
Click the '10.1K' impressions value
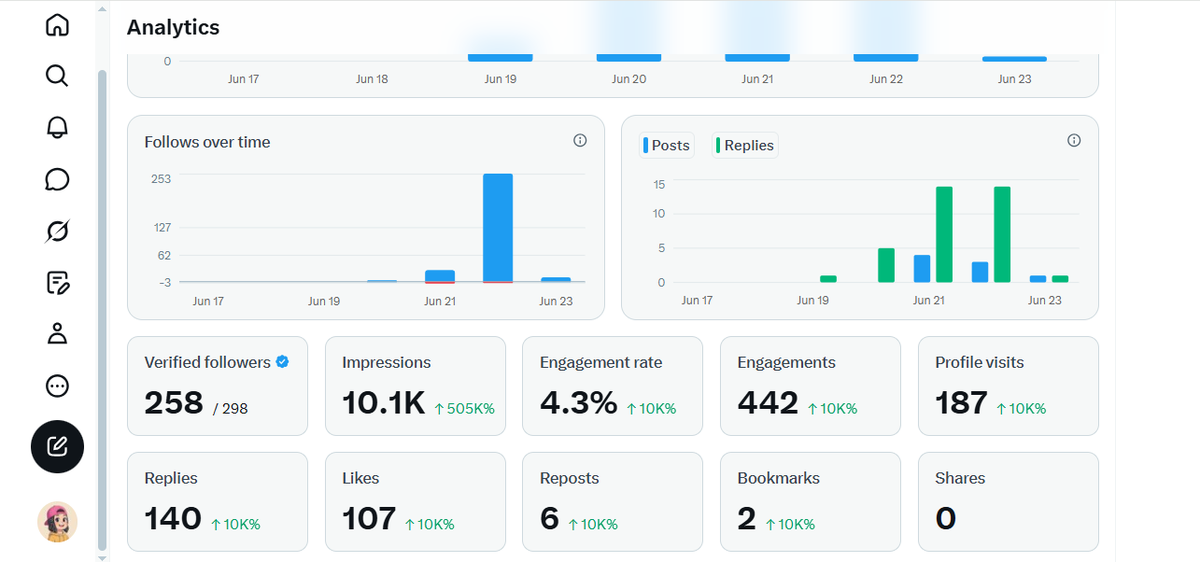click(384, 403)
